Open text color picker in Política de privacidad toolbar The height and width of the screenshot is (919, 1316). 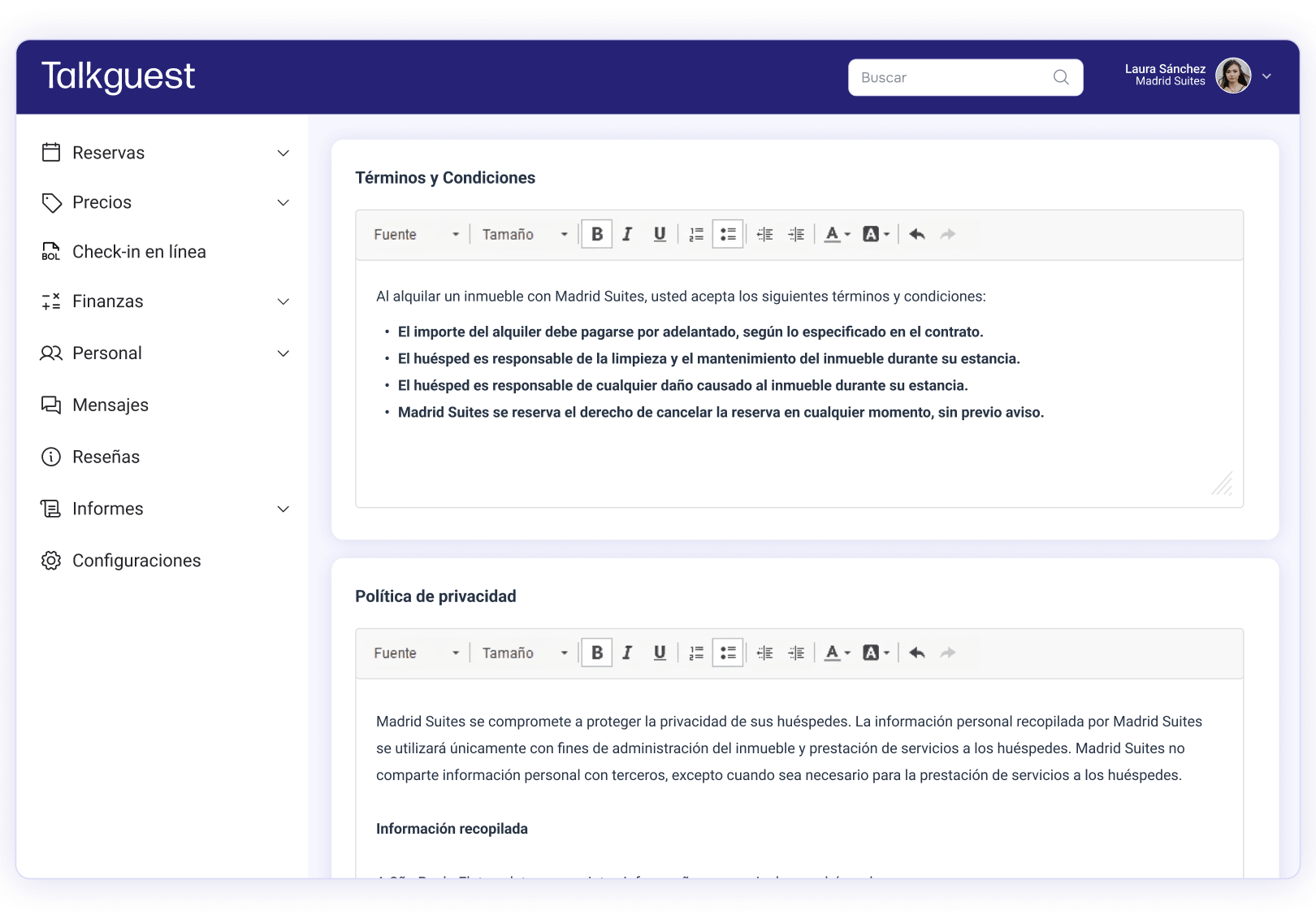coord(838,652)
